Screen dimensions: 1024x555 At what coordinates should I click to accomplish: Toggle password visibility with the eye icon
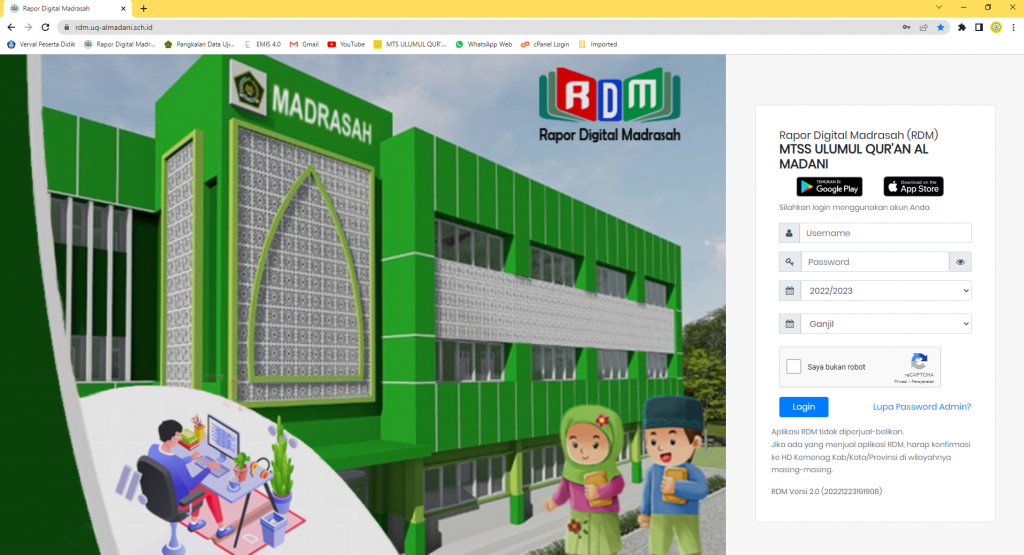pos(960,262)
